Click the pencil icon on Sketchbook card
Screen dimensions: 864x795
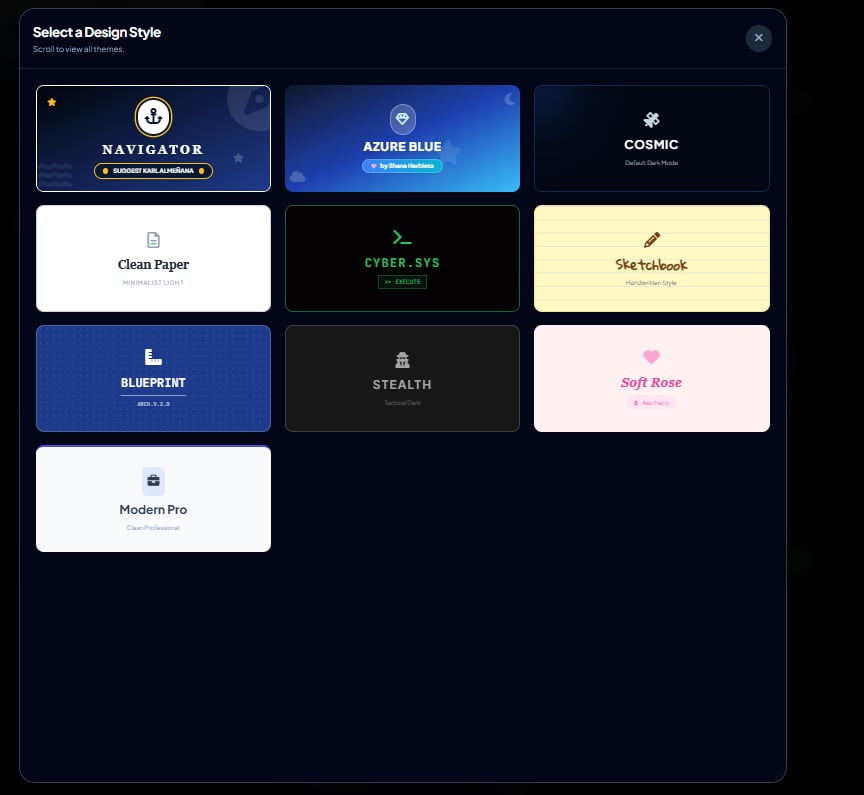click(x=652, y=240)
